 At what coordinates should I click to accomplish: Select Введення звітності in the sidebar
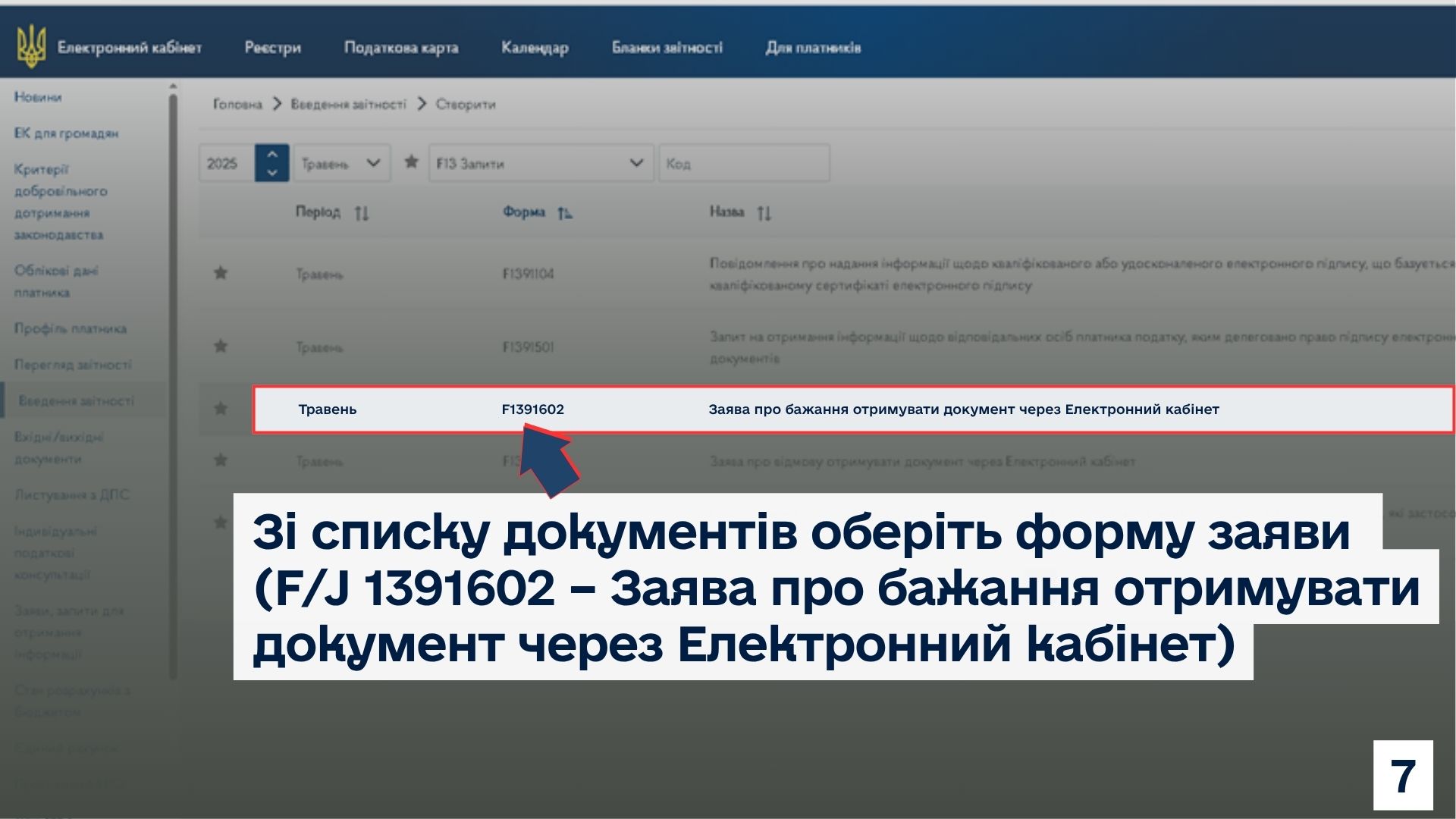point(77,400)
